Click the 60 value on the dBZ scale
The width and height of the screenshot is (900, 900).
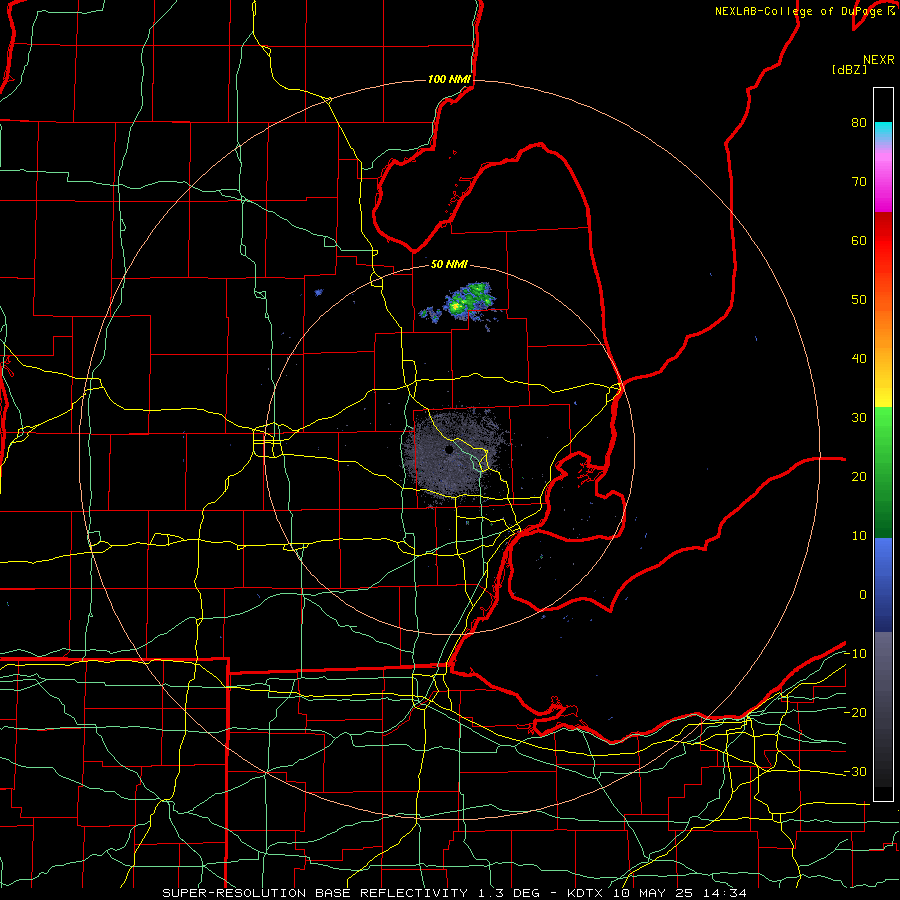click(x=859, y=240)
